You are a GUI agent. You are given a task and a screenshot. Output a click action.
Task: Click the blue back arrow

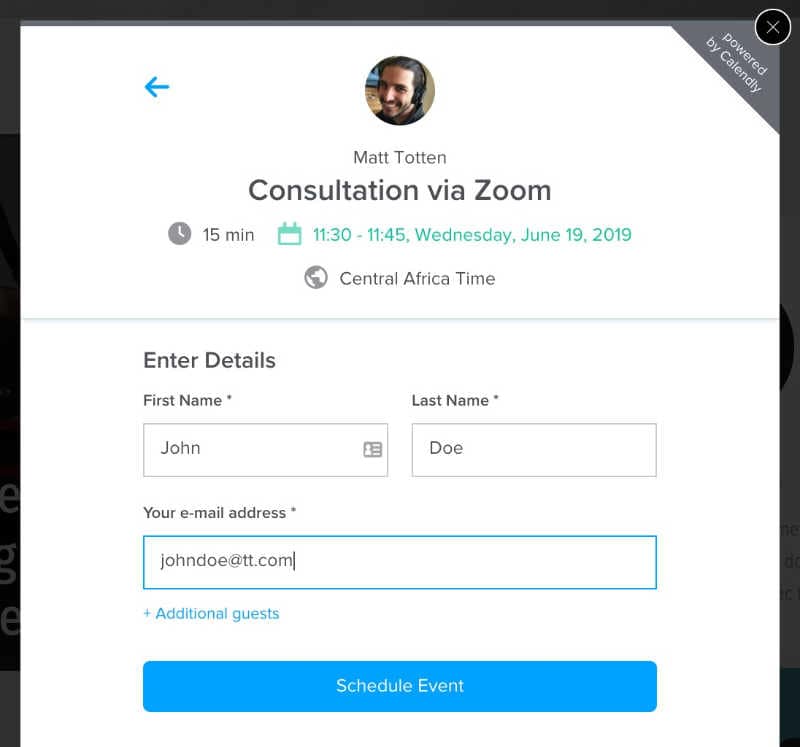(157, 87)
